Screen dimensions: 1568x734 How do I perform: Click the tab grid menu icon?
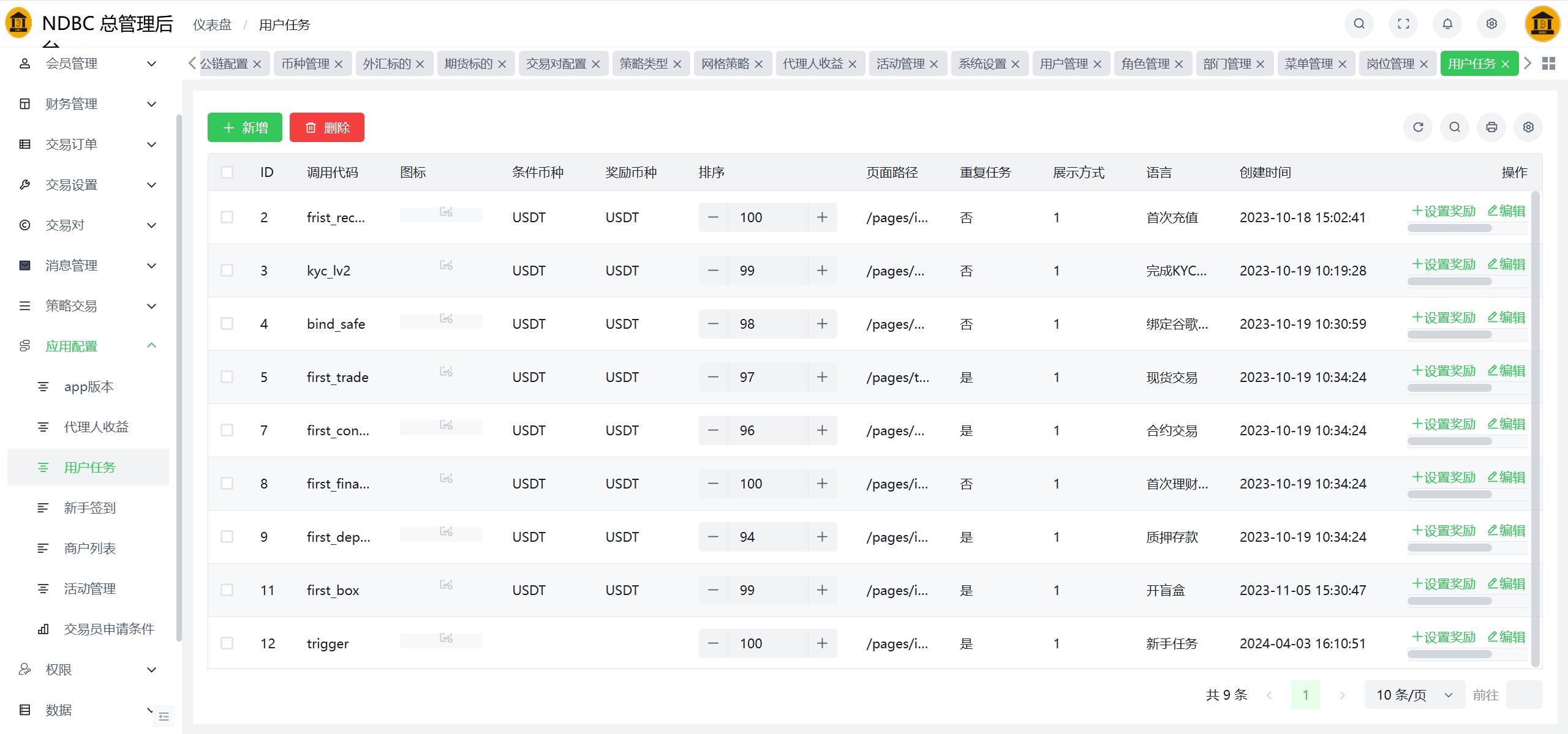coord(1548,64)
